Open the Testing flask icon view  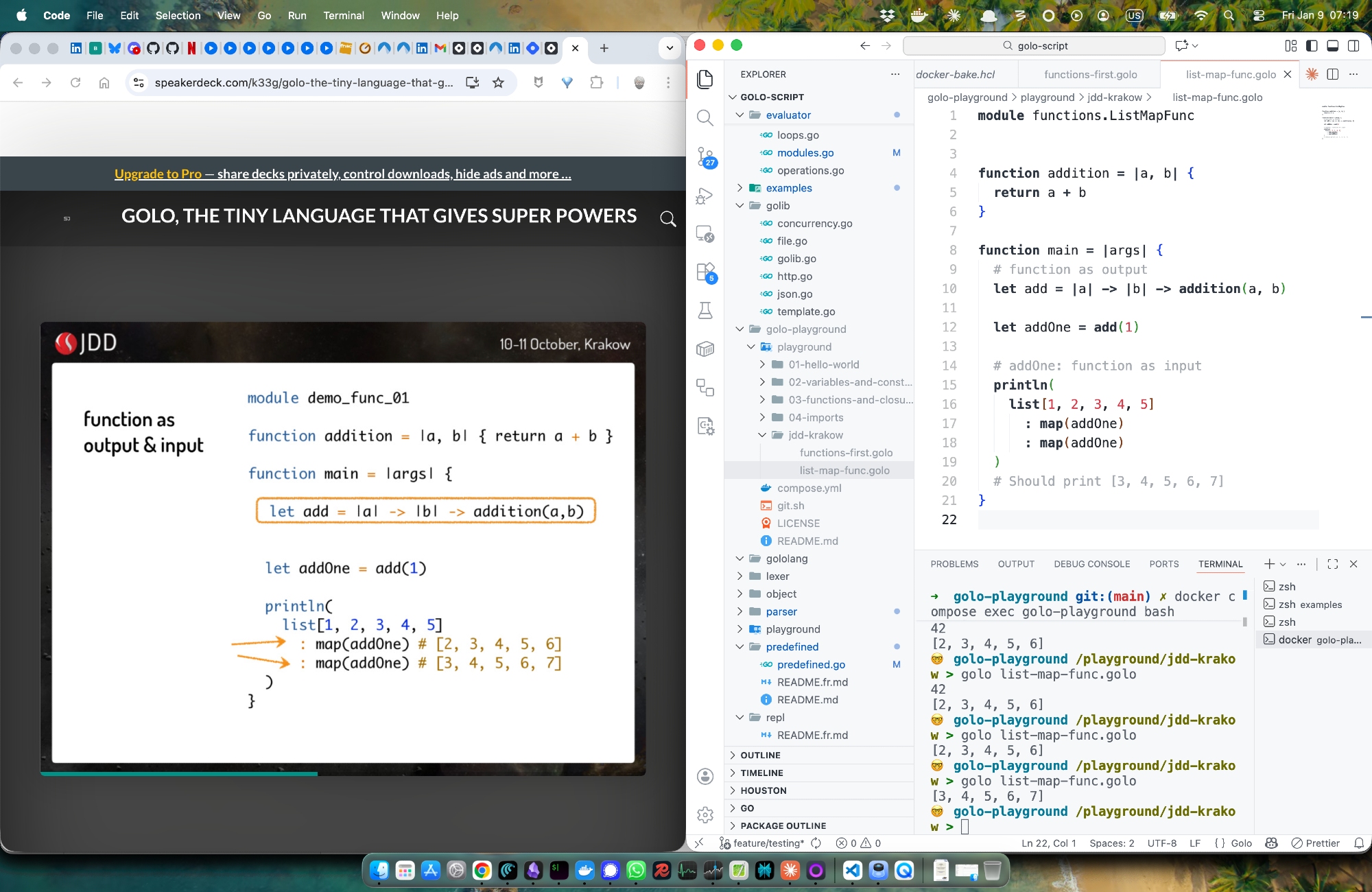tap(705, 311)
